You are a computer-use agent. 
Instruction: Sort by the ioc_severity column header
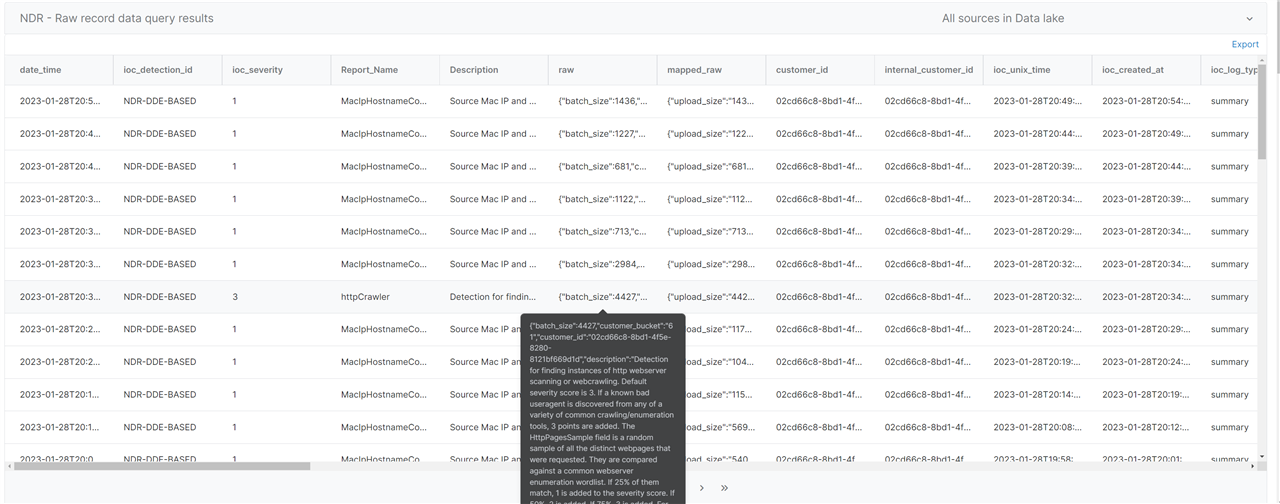pyautogui.click(x=257, y=70)
